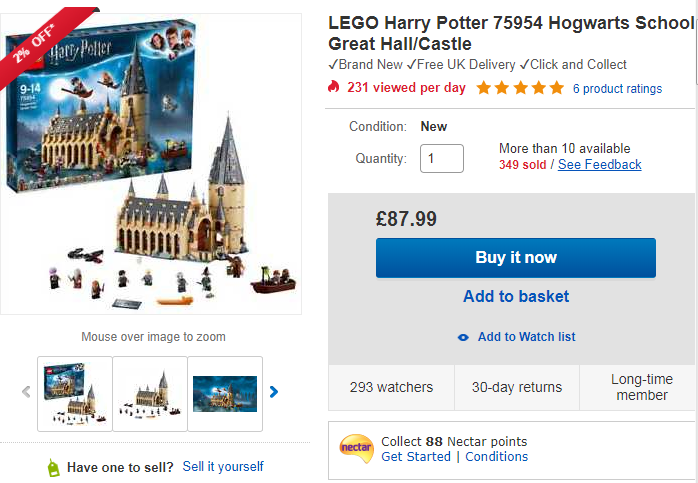Viewport: 698px width, 483px height.
Task: Open Nectar Get Started link
Action: (416, 456)
